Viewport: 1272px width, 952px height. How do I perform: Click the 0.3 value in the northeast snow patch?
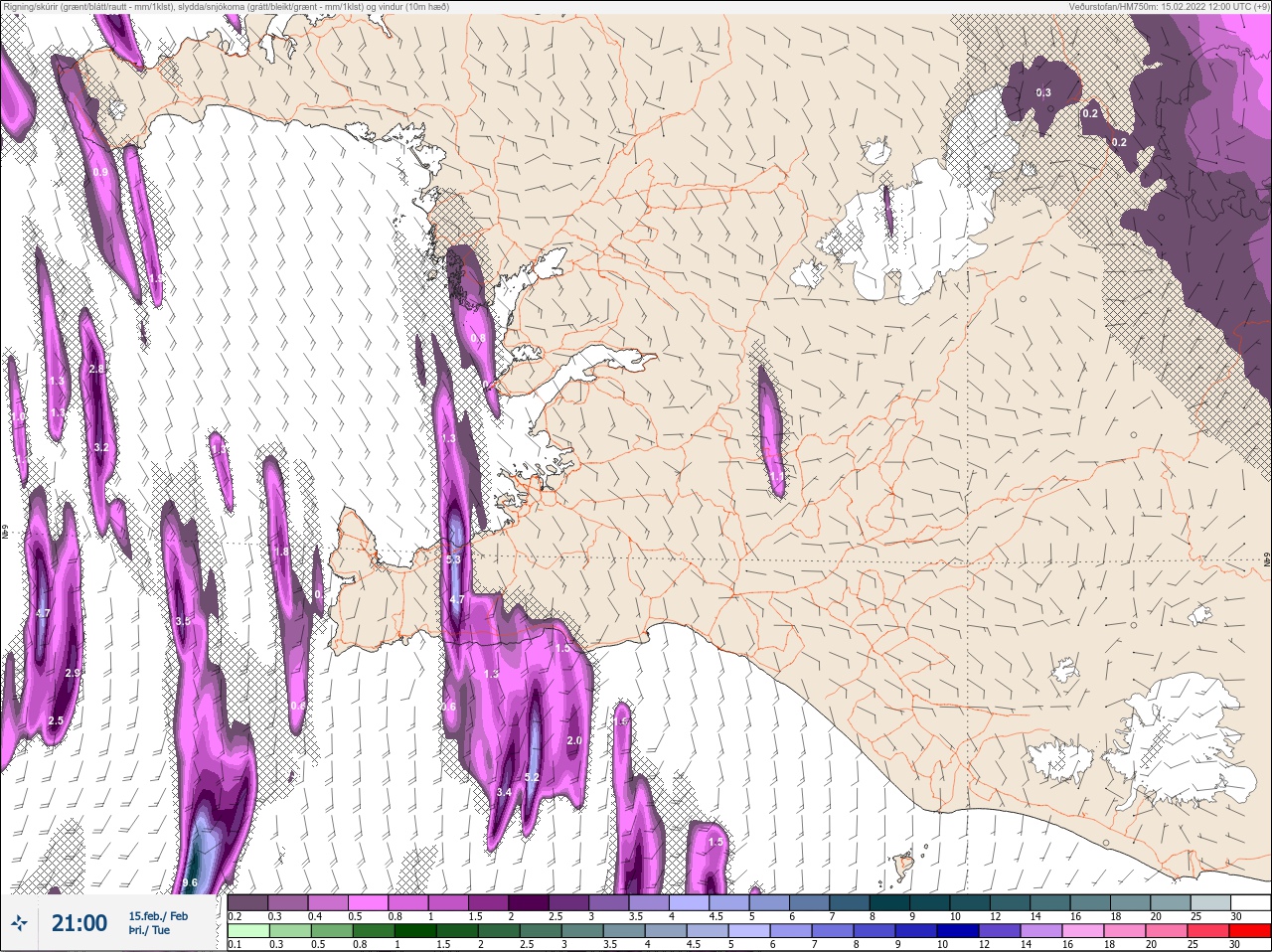coord(1043,92)
